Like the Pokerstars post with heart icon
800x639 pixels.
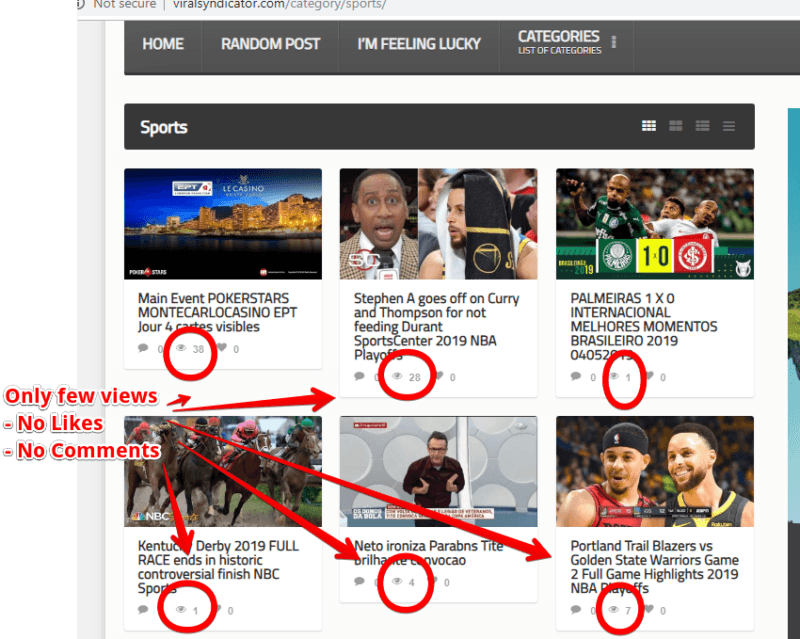222,348
